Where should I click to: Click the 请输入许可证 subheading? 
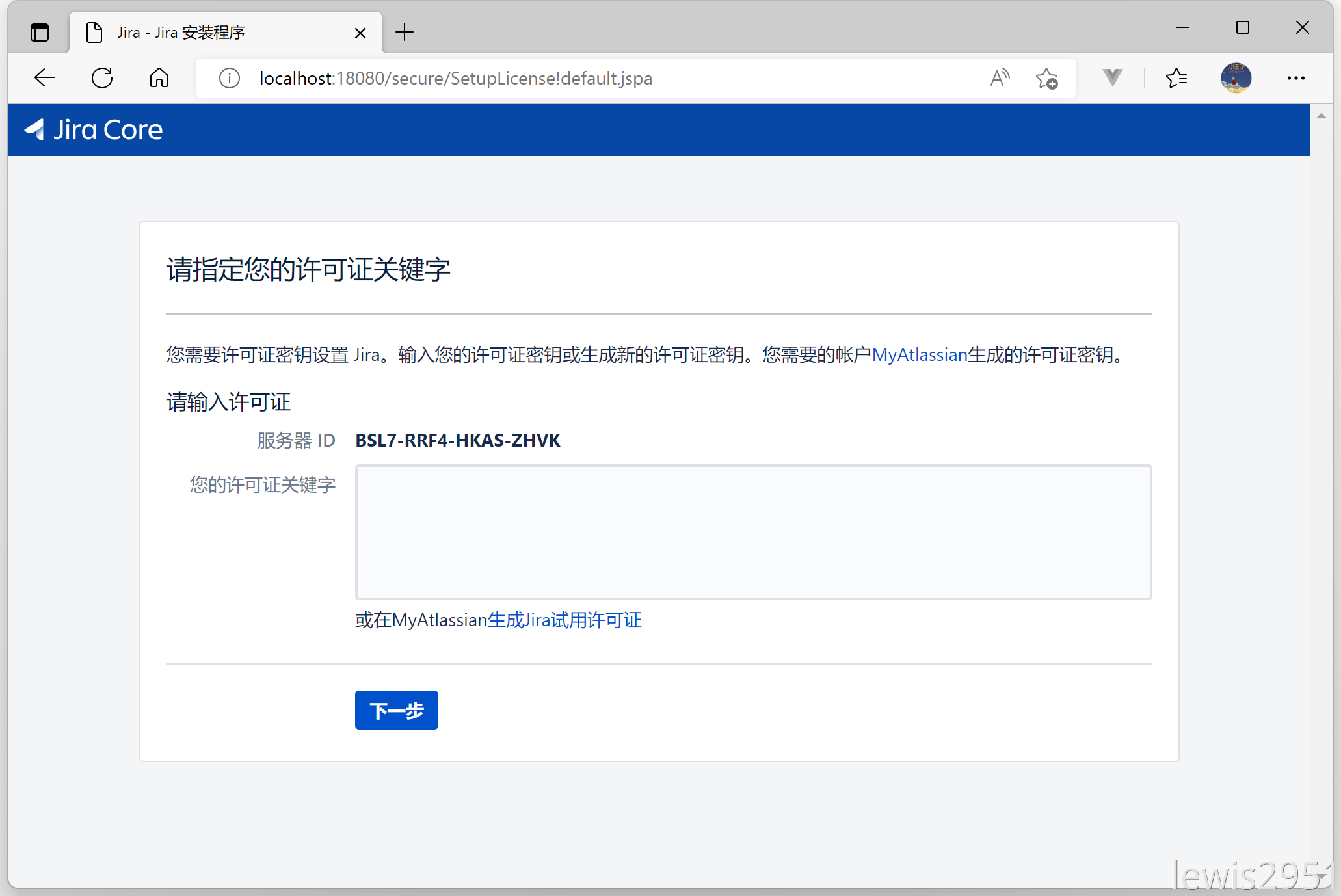228,402
